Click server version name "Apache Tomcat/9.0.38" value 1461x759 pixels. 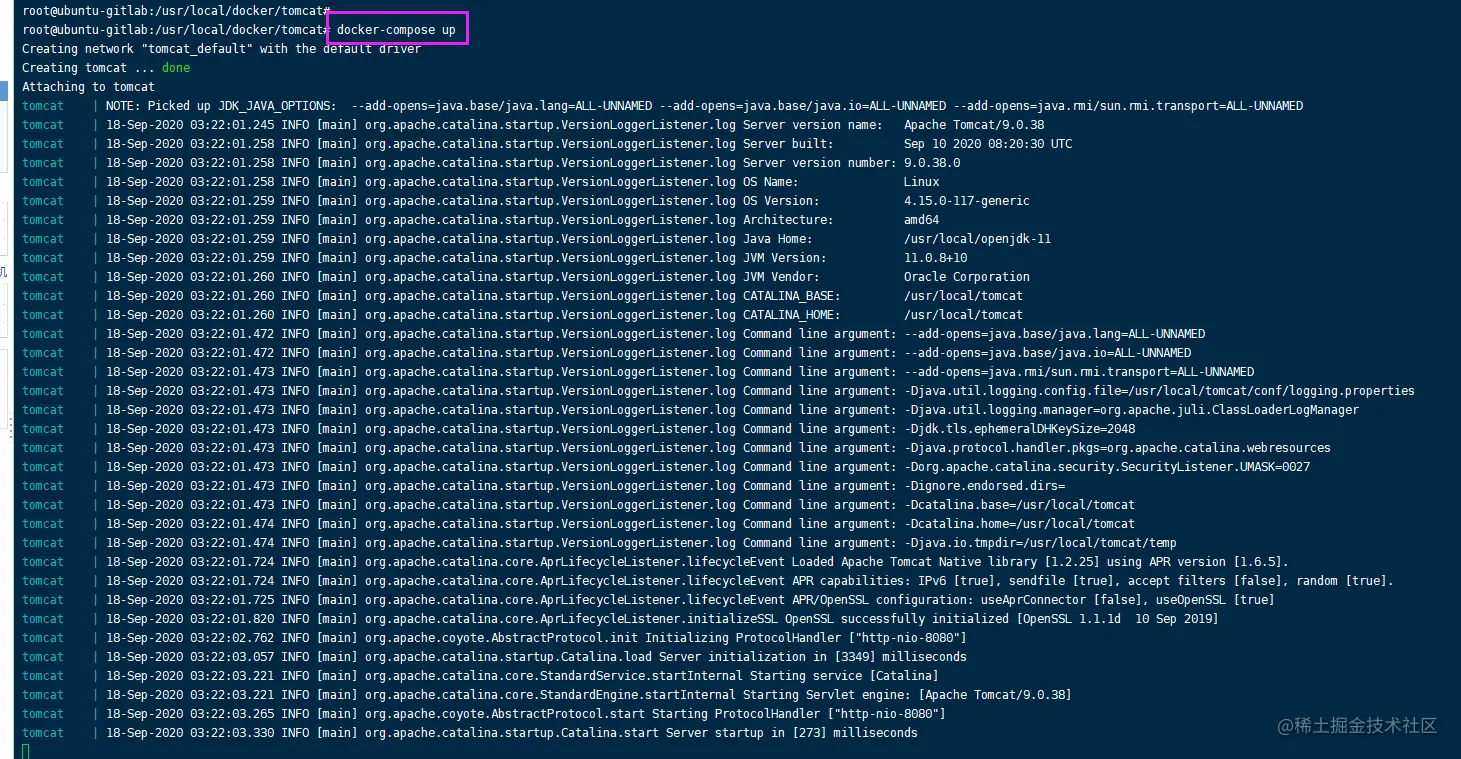point(974,125)
